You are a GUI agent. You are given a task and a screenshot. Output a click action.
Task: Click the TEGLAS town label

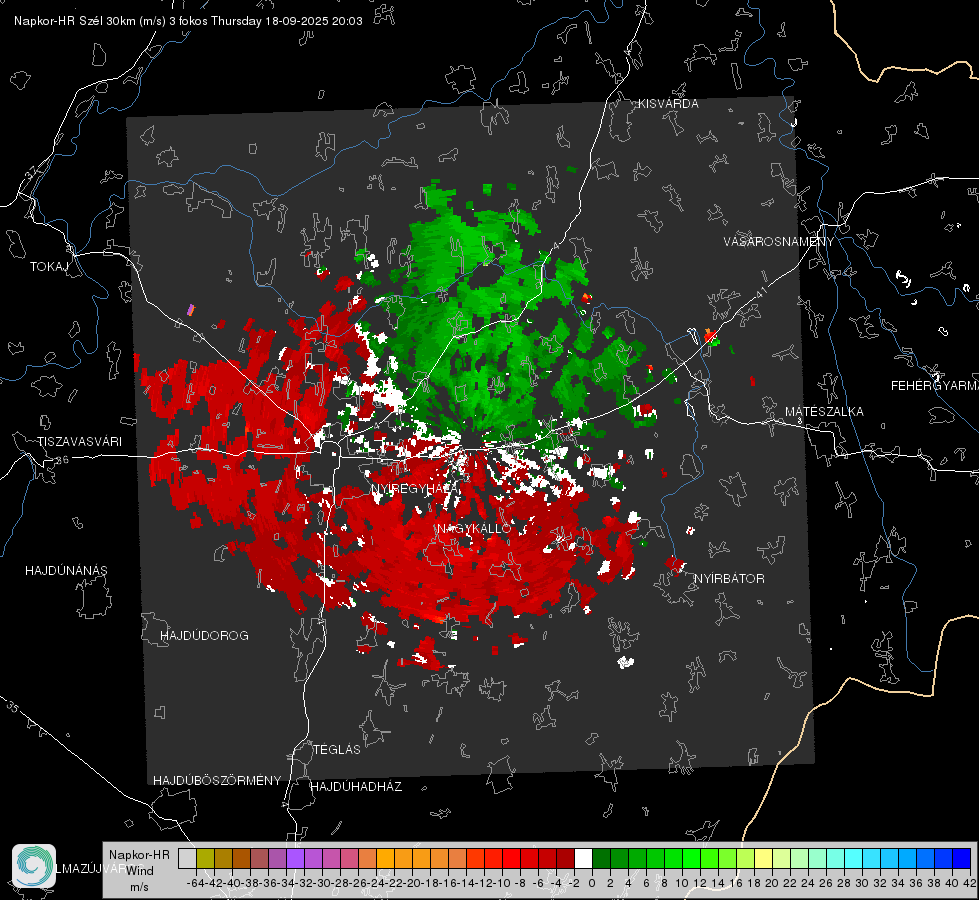tap(337, 750)
